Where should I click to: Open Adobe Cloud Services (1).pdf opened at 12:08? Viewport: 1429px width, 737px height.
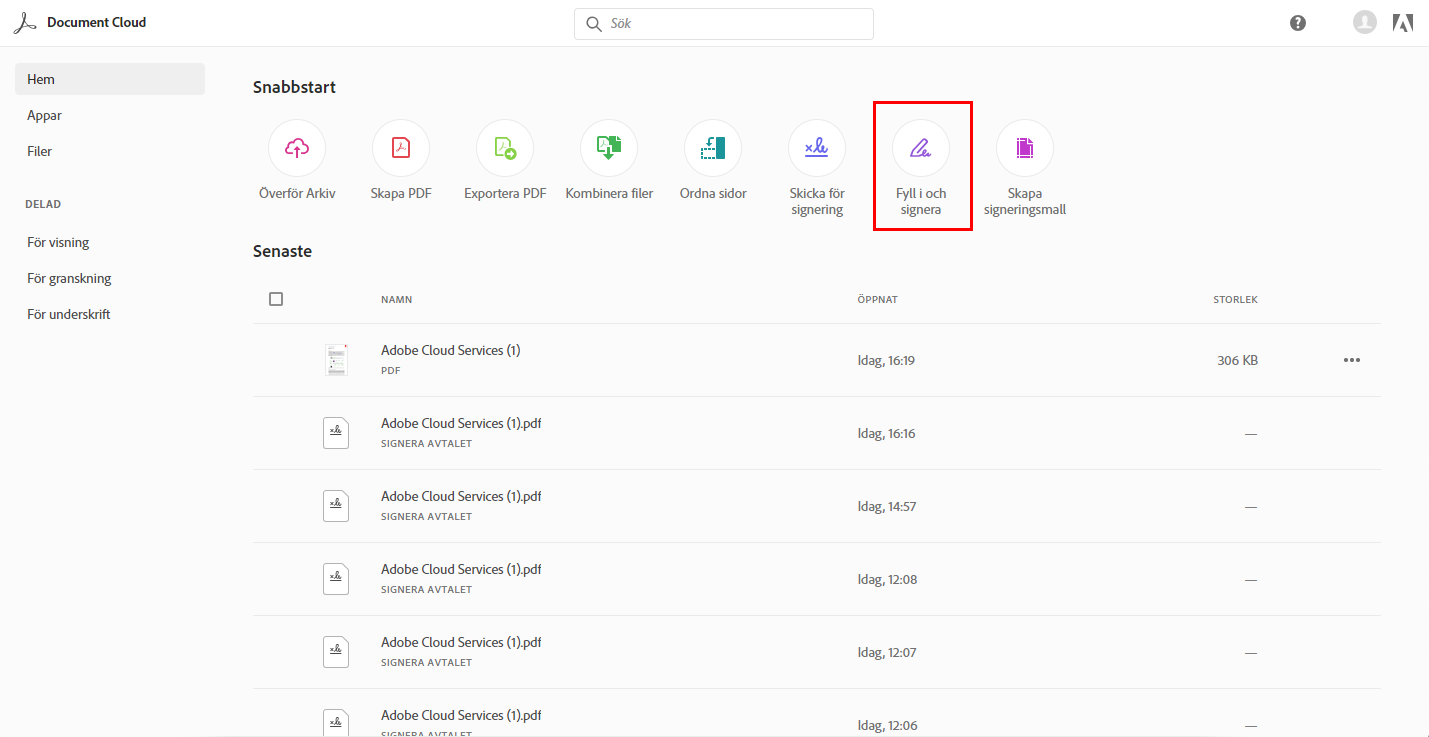point(461,570)
